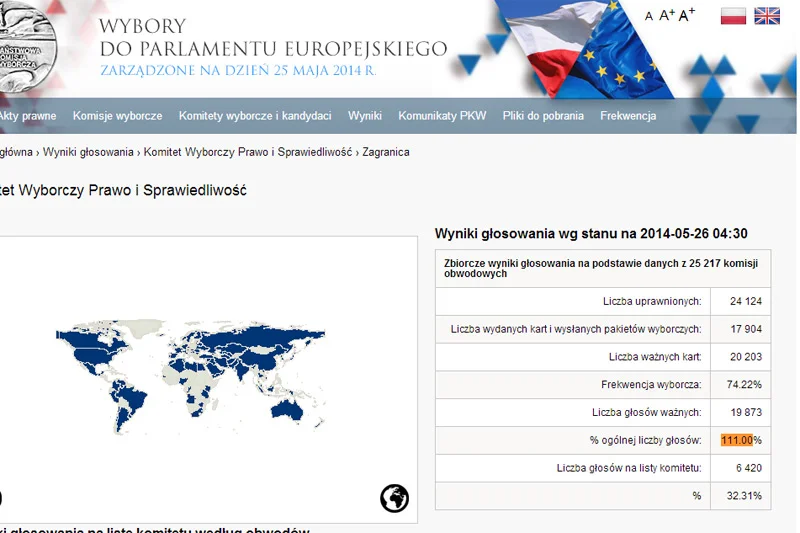Set largest font size A+
The height and width of the screenshot is (533, 800).
687,14
